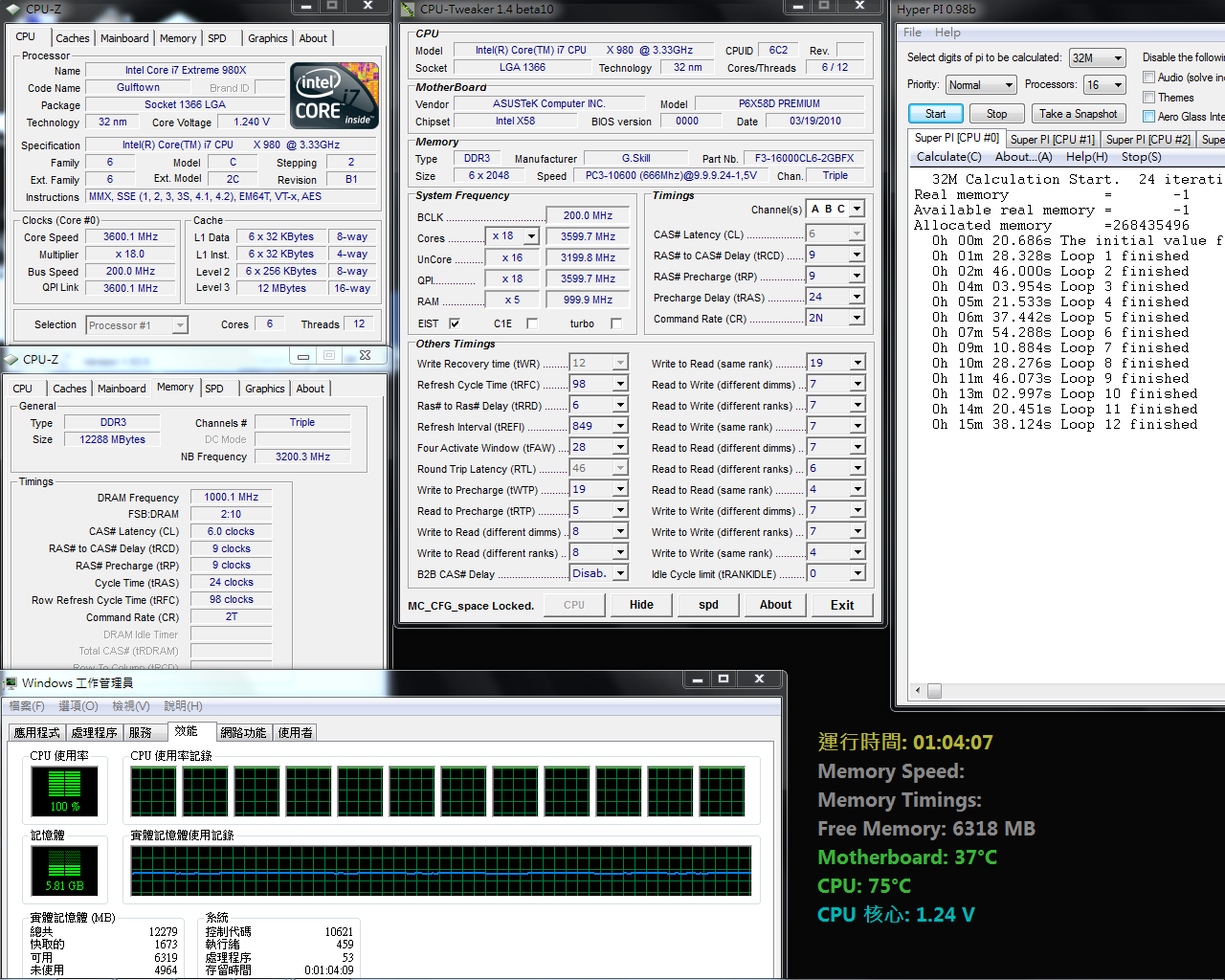1225x980 pixels.
Task: Open About tab in lower CPU-Z window
Action: pyautogui.click(x=310, y=389)
